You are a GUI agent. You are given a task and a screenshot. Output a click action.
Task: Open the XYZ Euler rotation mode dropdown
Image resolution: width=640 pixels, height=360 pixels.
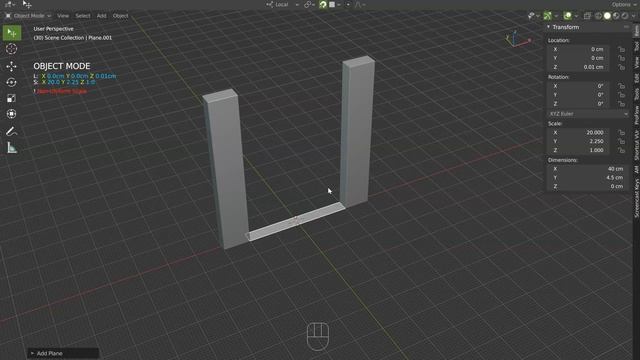point(588,114)
